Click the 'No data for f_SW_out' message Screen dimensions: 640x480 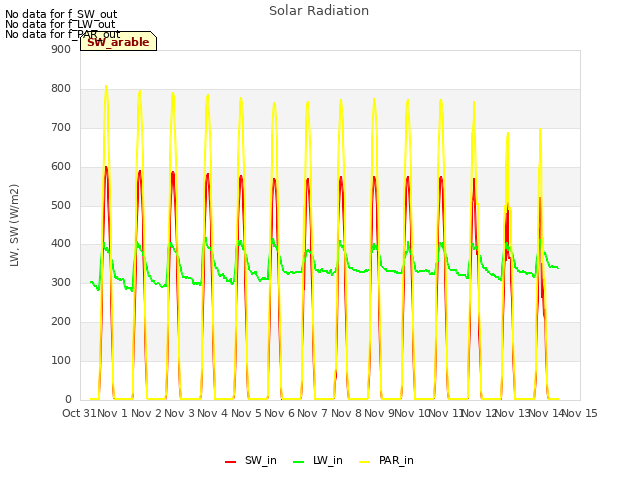pyautogui.click(x=61, y=15)
